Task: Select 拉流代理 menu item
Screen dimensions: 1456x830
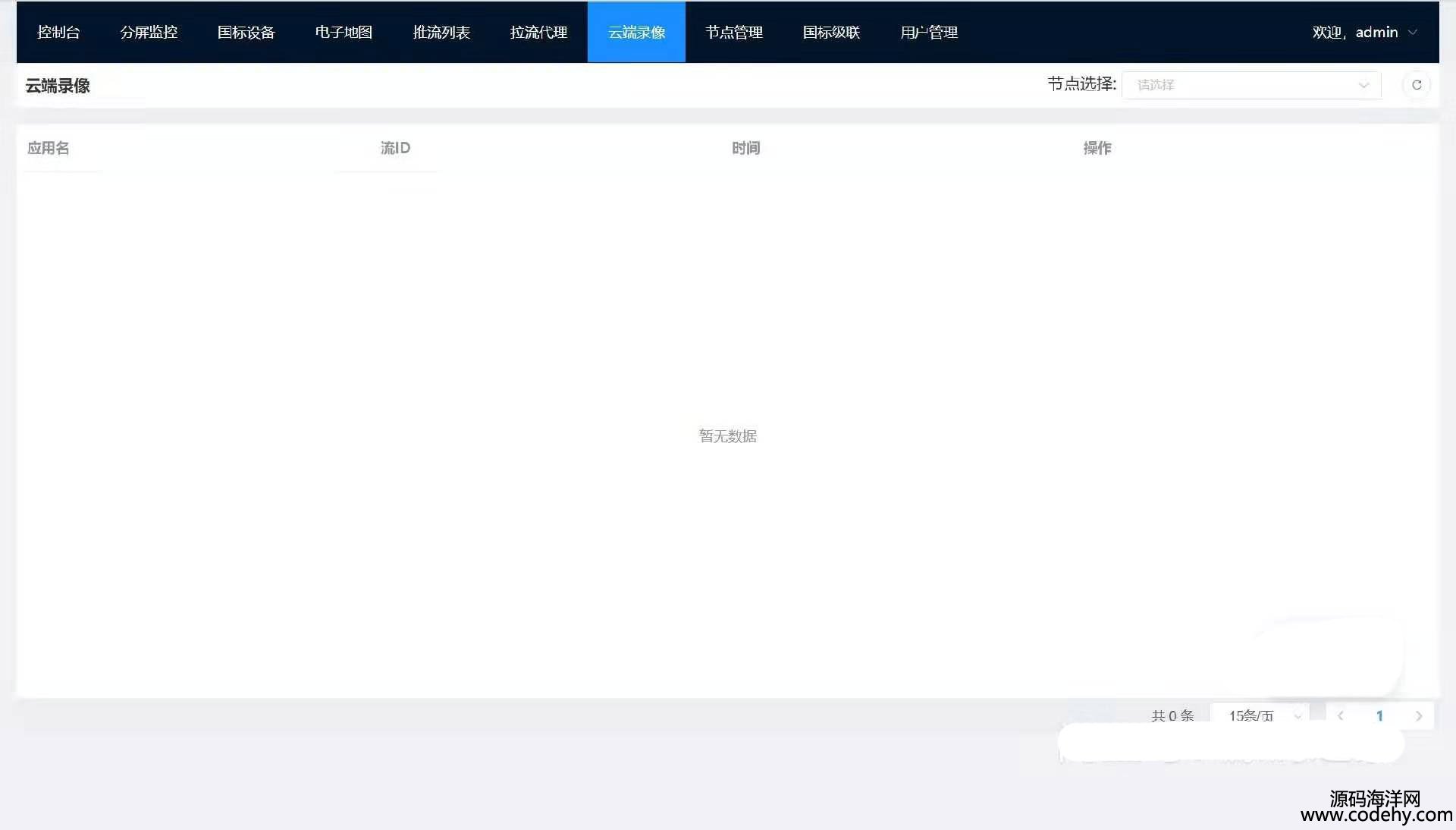Action: pyautogui.click(x=538, y=33)
